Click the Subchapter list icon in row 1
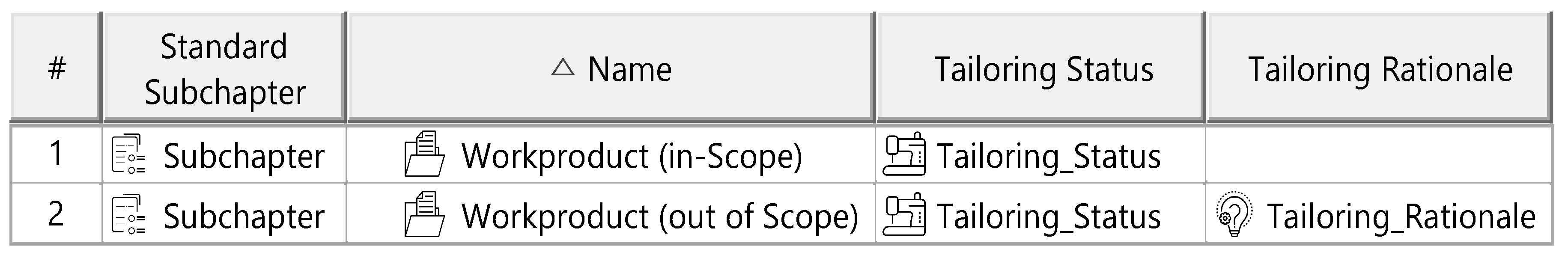The width and height of the screenshot is (1568, 258). click(129, 154)
